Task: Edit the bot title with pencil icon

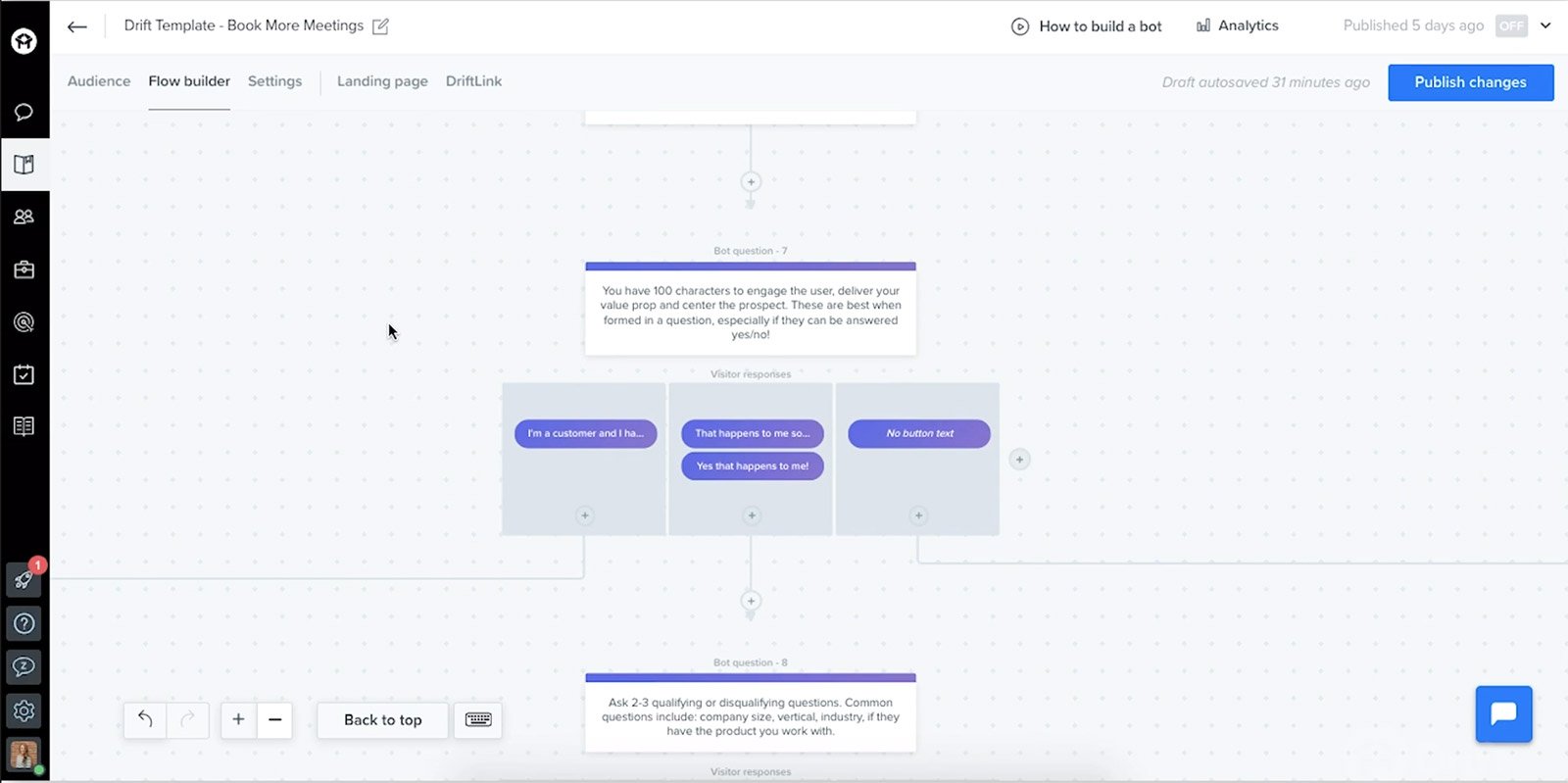Action: (380, 26)
